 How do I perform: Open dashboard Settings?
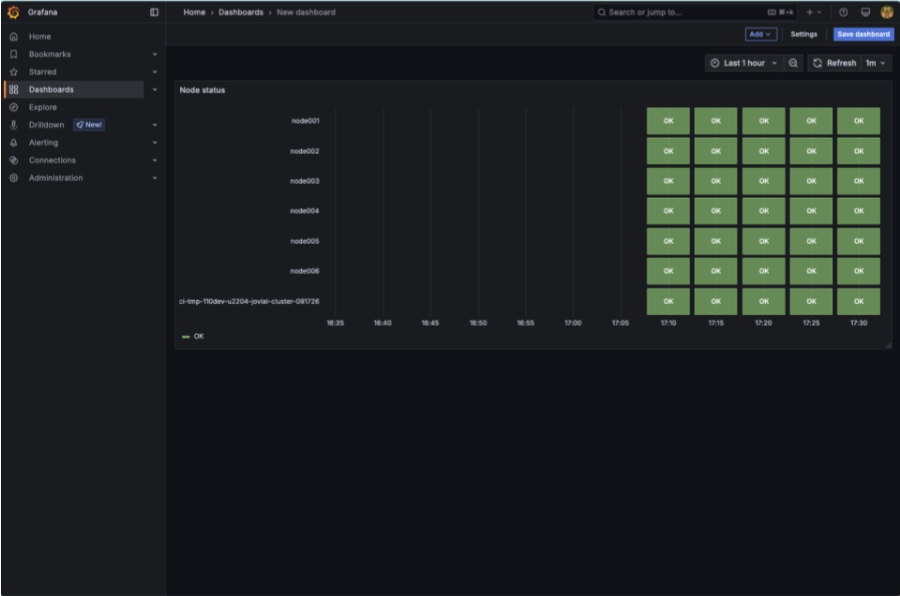(804, 34)
